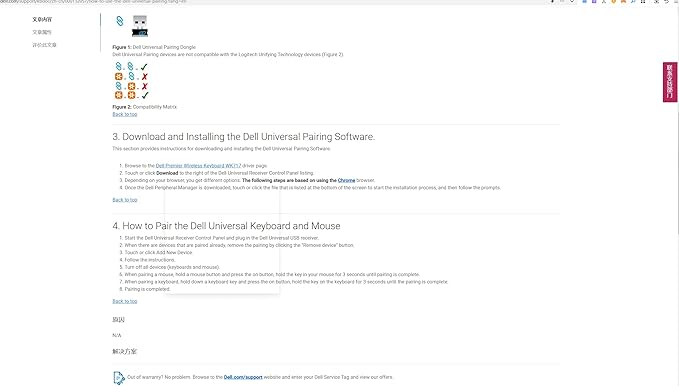This screenshot has height=386, width=679.
Task: Click the Figure 1 Dell Universal Pairing Dongle caption
Action: (154, 47)
